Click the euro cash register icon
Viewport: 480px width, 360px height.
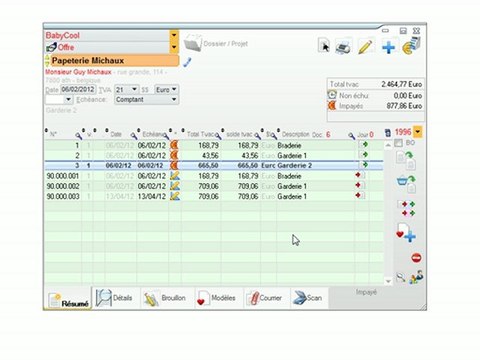[411, 46]
